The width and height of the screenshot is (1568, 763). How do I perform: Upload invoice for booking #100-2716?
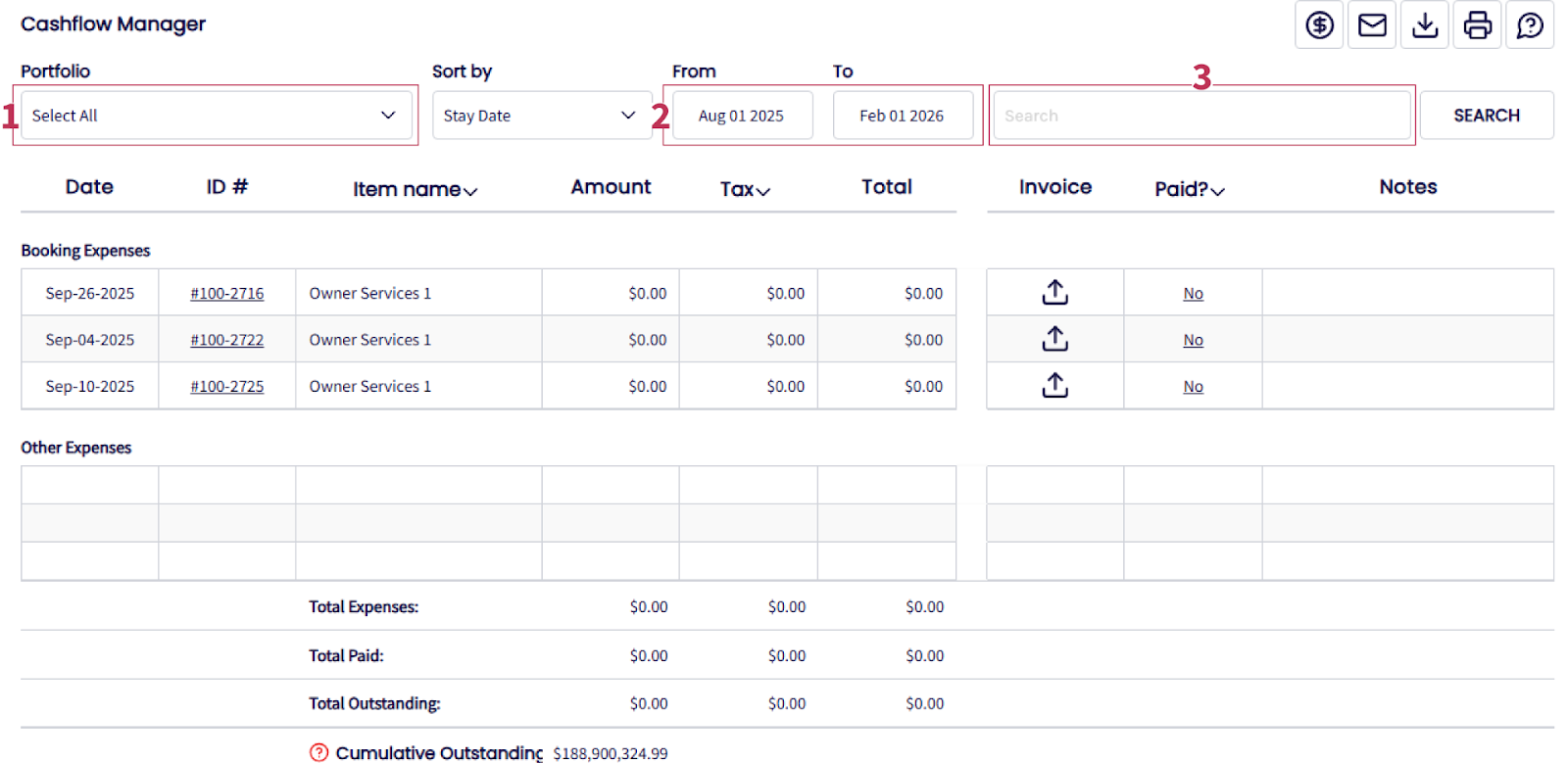click(x=1054, y=293)
